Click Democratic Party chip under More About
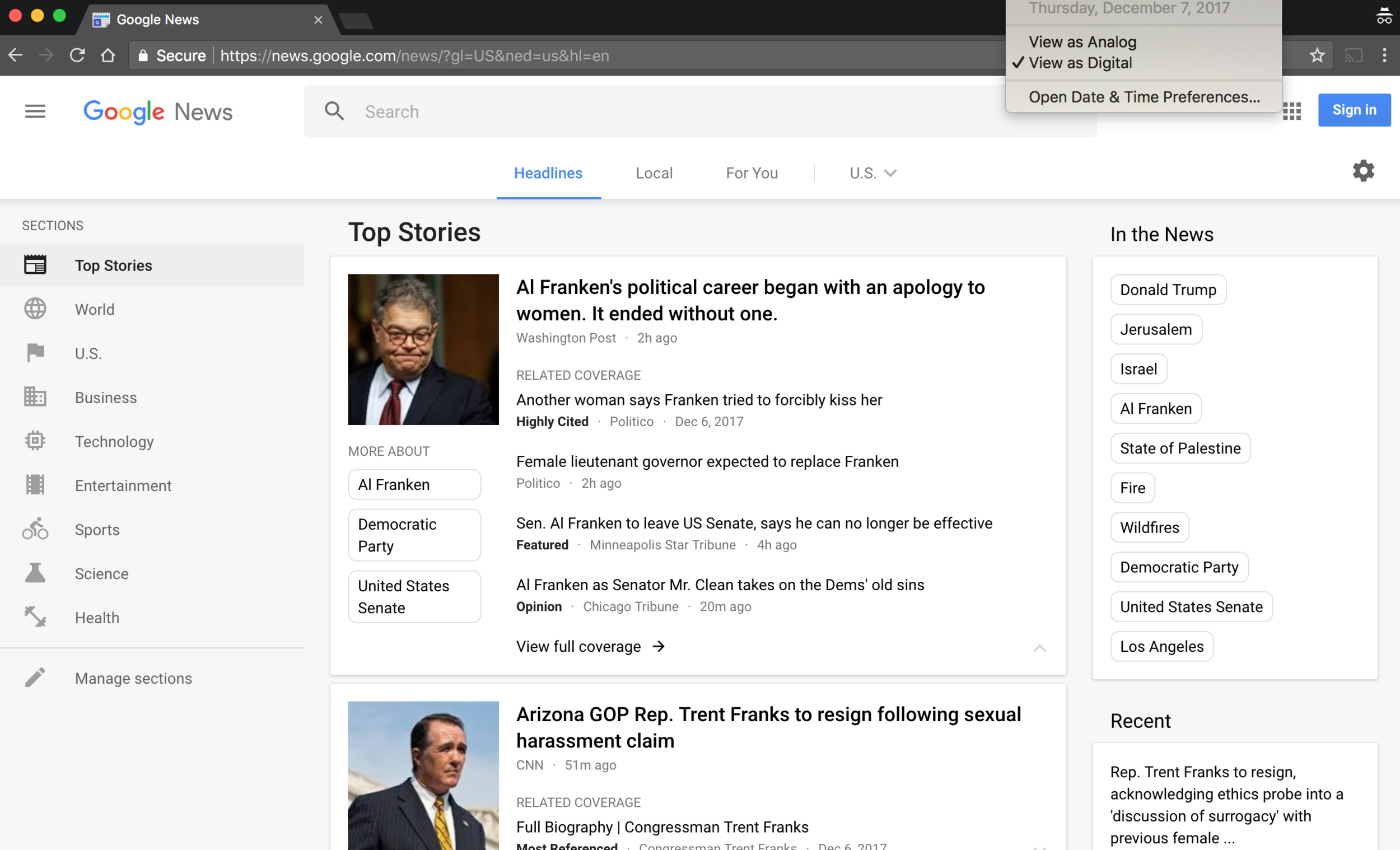1400x850 pixels. coord(414,535)
